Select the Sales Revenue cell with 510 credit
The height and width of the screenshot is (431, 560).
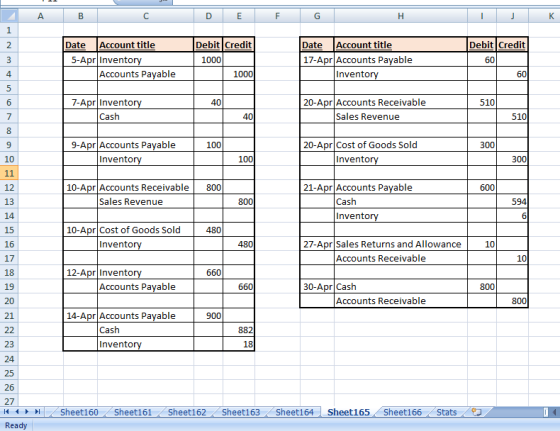point(401,117)
